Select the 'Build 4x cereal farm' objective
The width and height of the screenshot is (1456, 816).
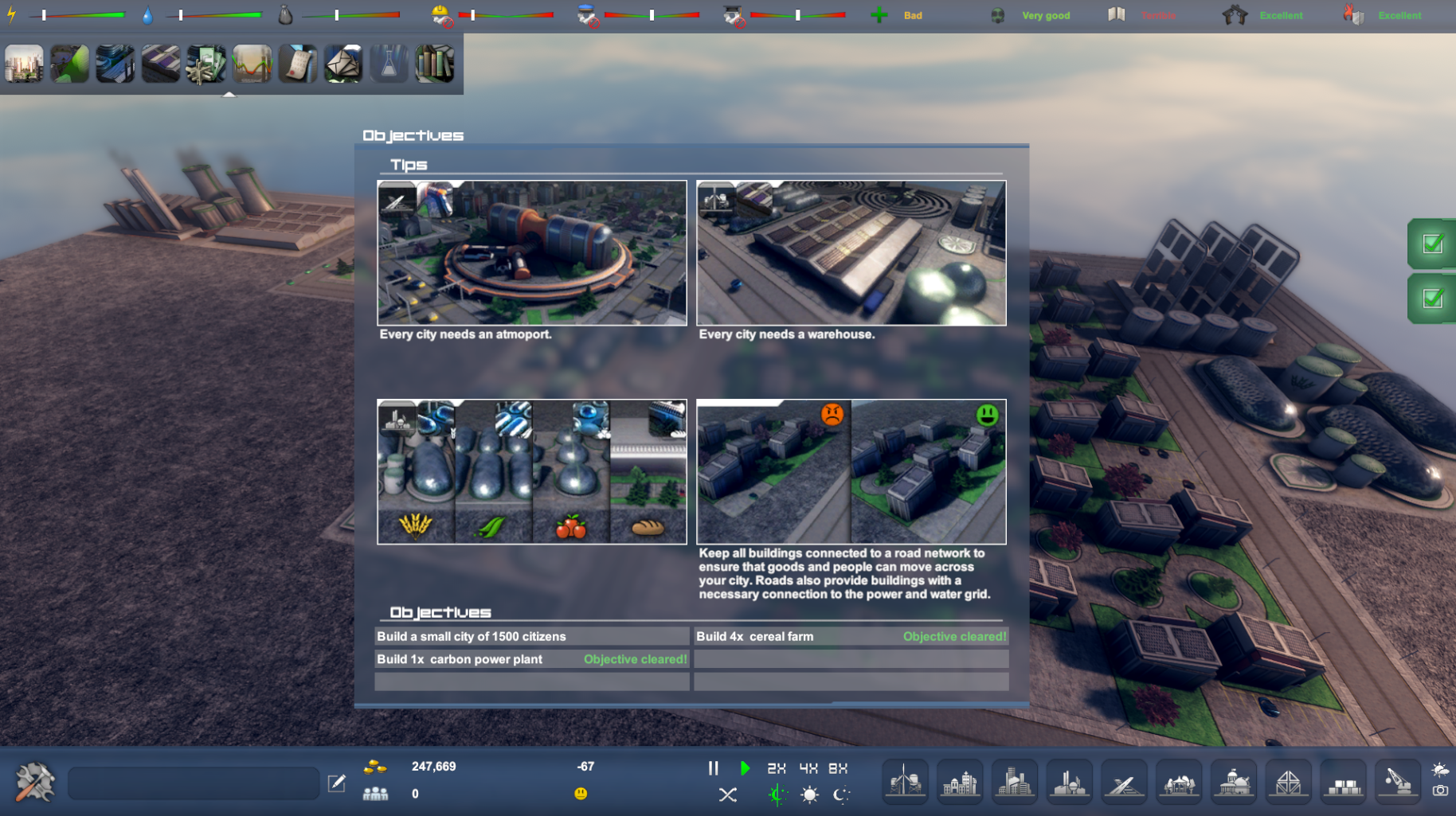(851, 636)
